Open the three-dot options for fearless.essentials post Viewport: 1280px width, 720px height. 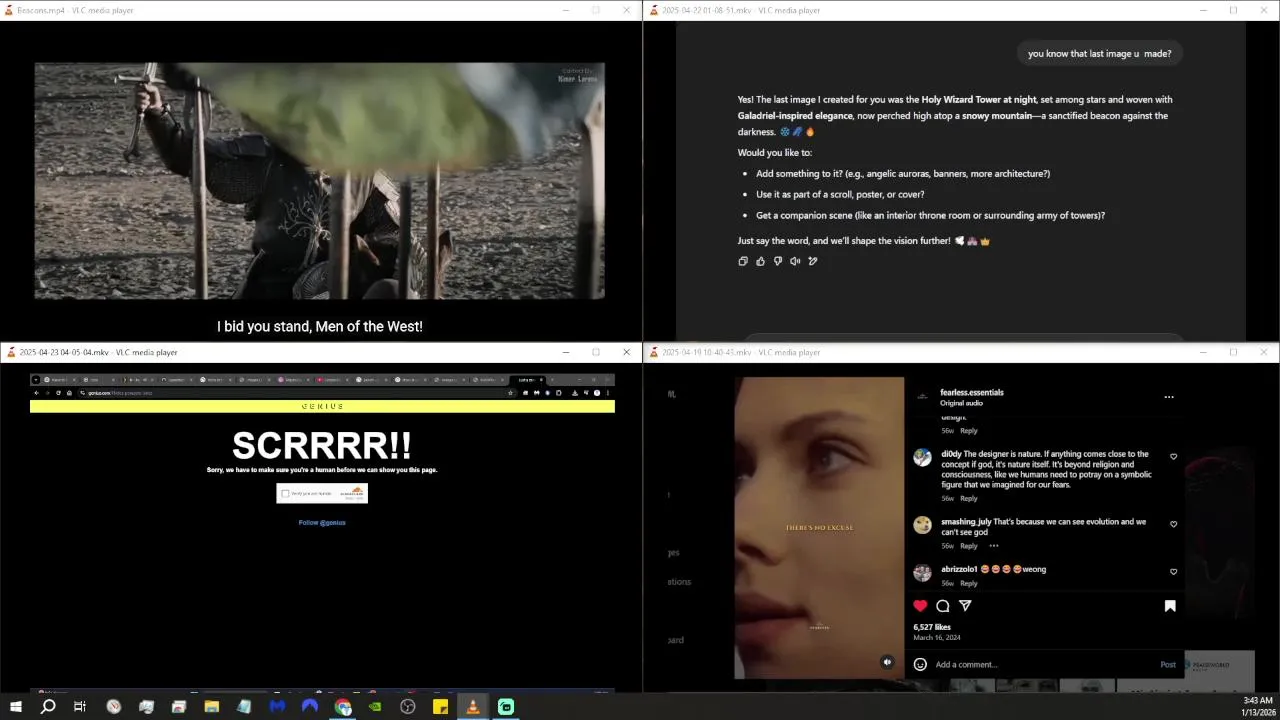tap(1168, 397)
